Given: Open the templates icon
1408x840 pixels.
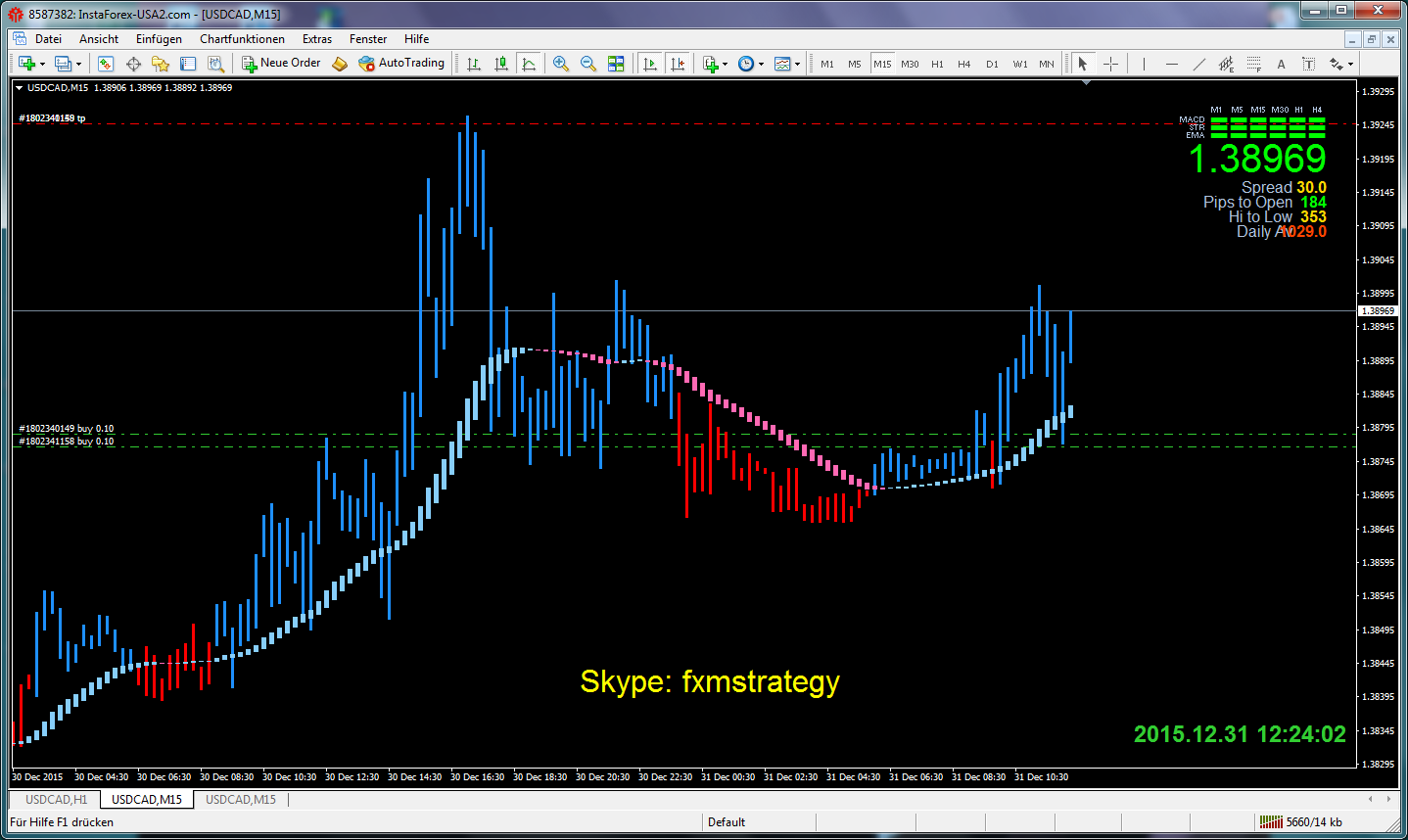Looking at the screenshot, I should (782, 64).
